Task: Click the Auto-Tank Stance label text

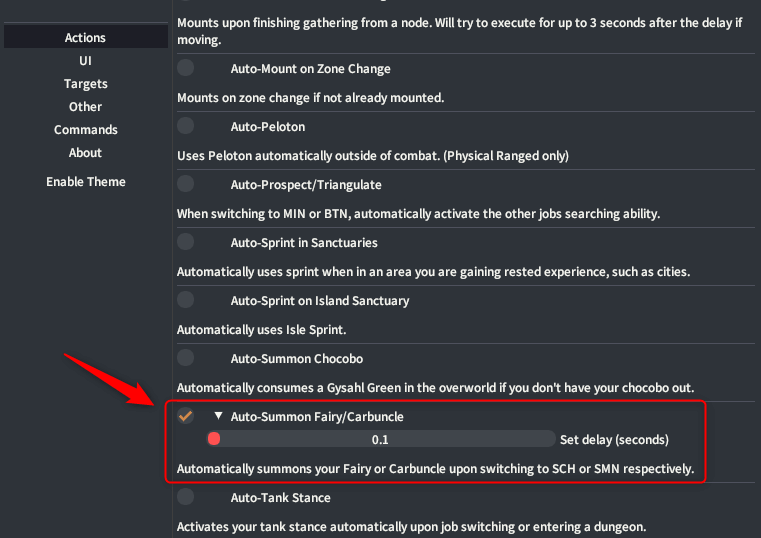Action: [280, 497]
